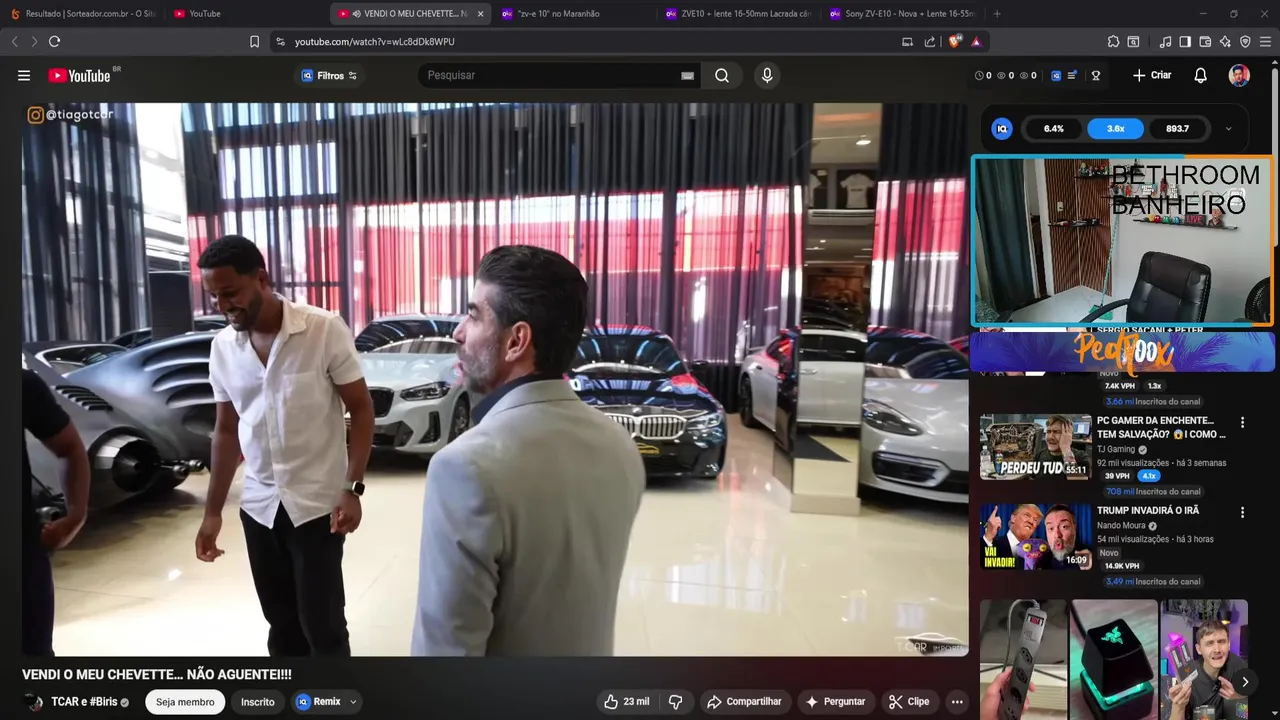Image resolution: width=1280 pixels, height=720 pixels.
Task: Start voice search with microphone icon
Action: [x=767, y=75]
